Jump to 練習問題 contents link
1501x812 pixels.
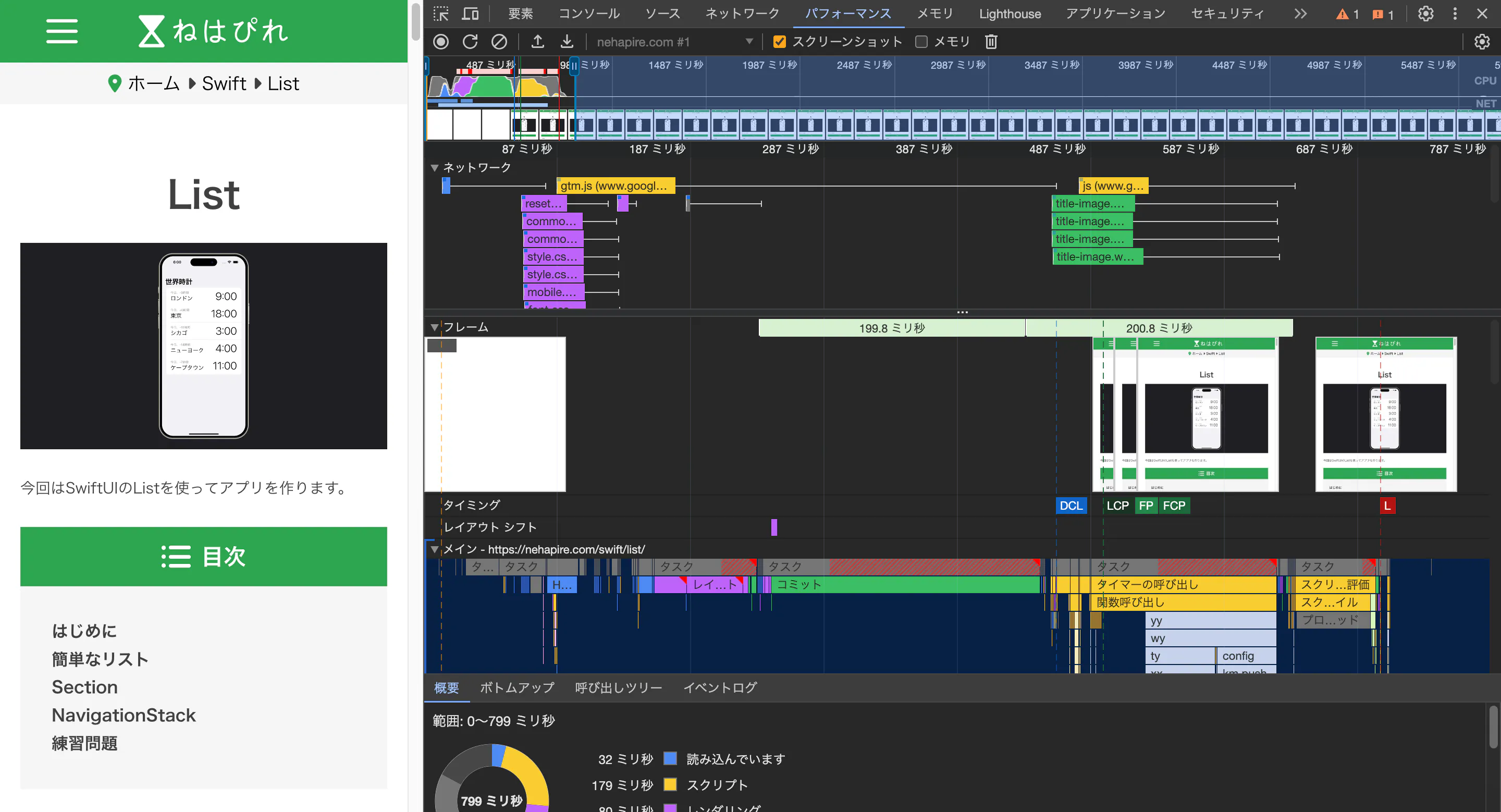84,744
